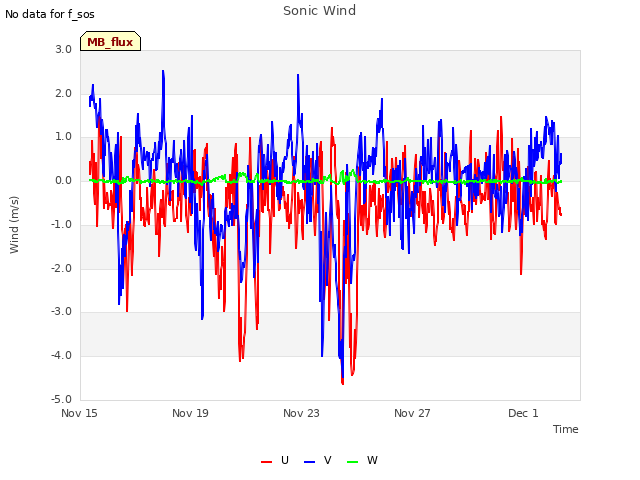Click the 'No data for f_sos' message
This screenshot has width=640, height=480.
click(x=50, y=14)
